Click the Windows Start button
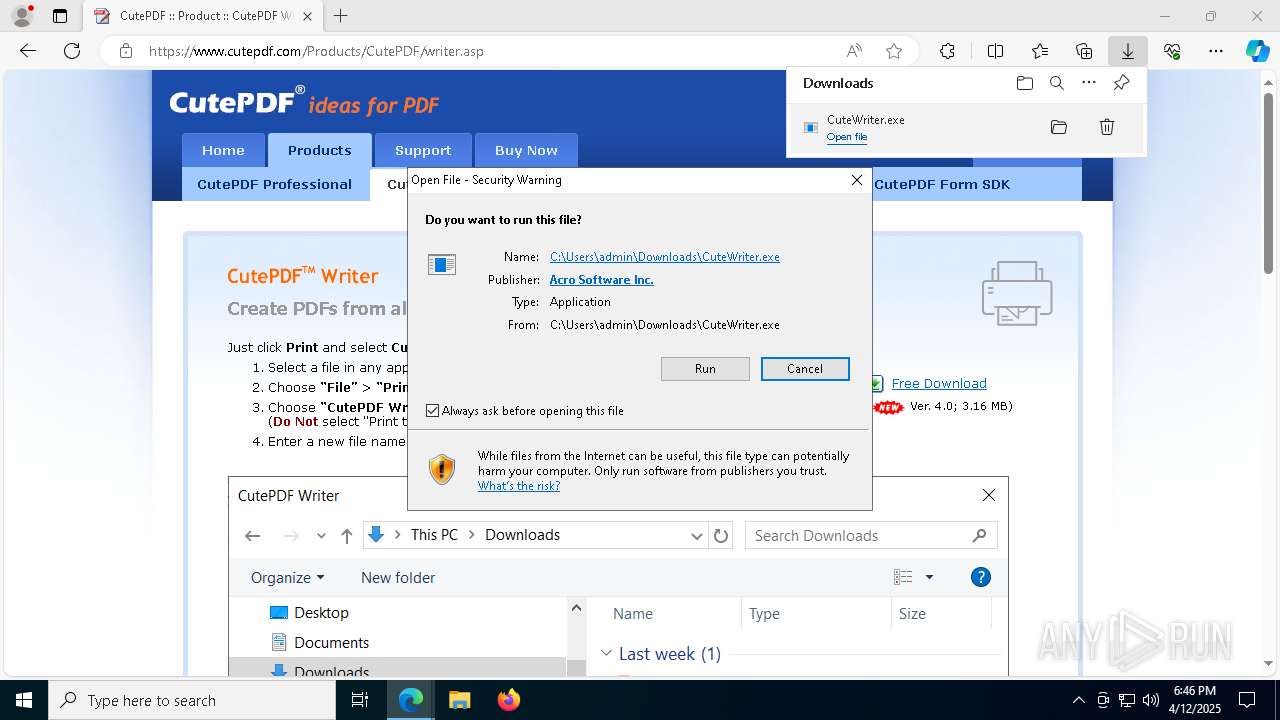This screenshot has height=720, width=1280. (24, 700)
